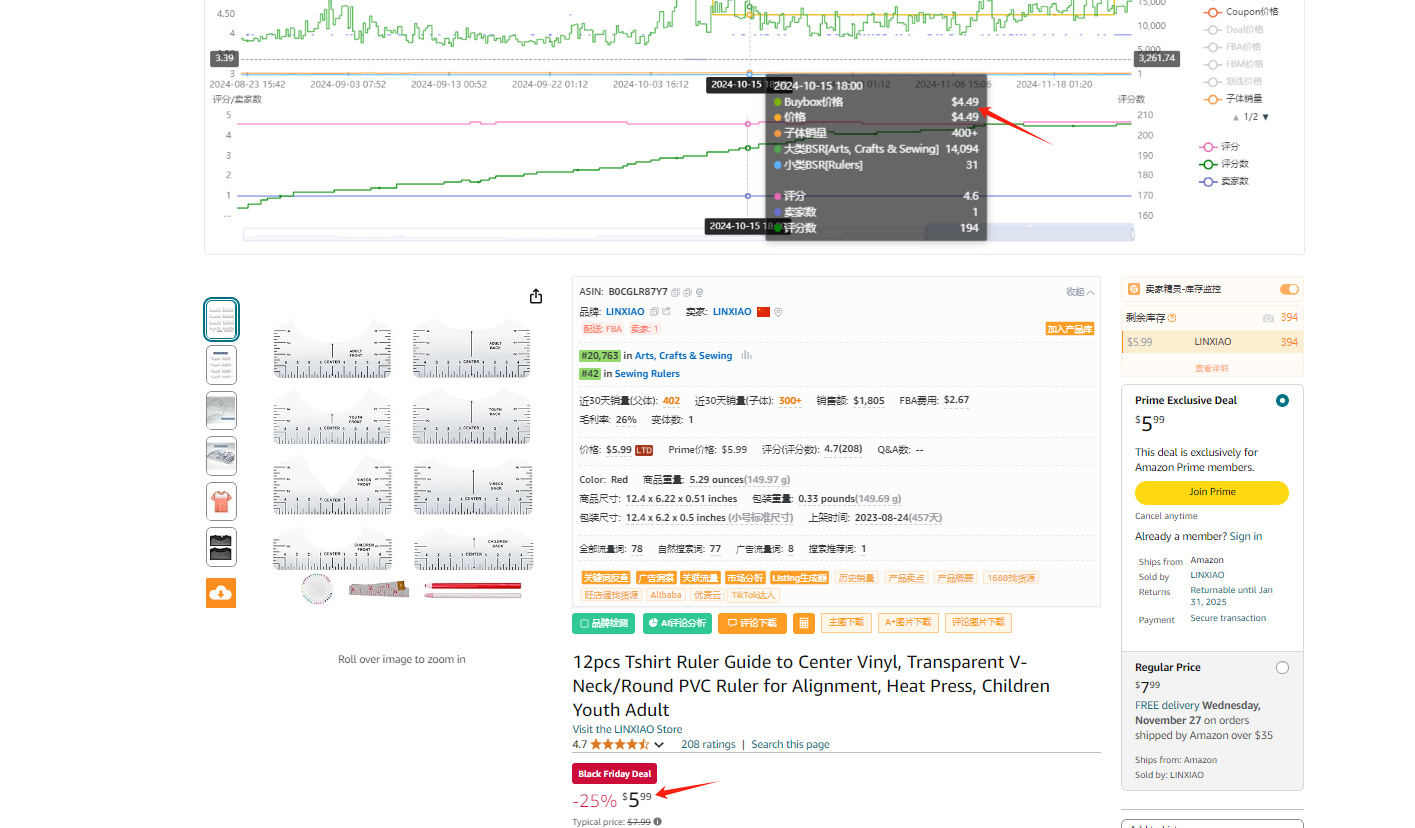Open Listing生成器 tab
The image size is (1415, 828).
point(799,578)
